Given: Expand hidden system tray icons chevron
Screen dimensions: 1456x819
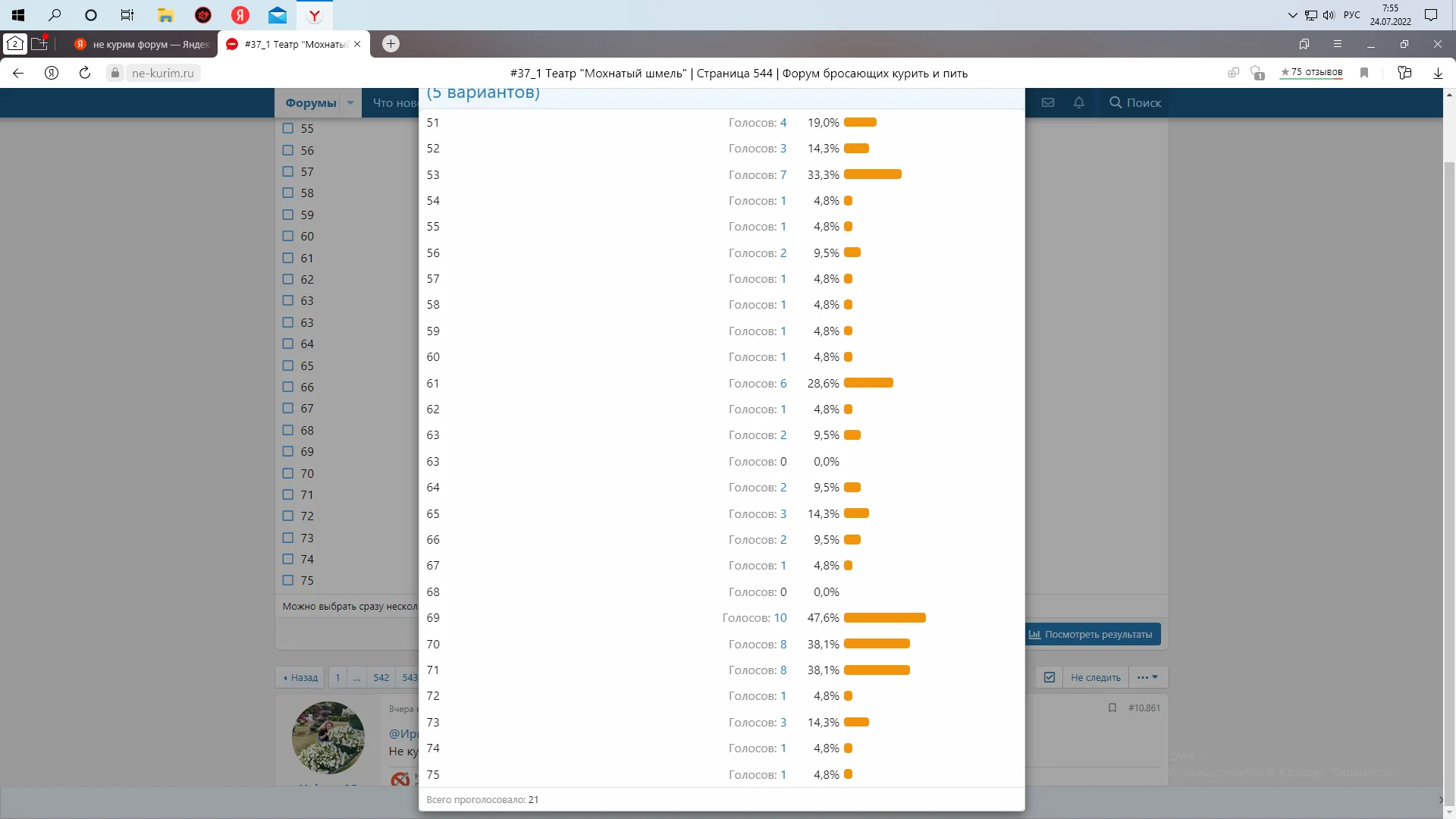Looking at the screenshot, I should pos(1292,14).
